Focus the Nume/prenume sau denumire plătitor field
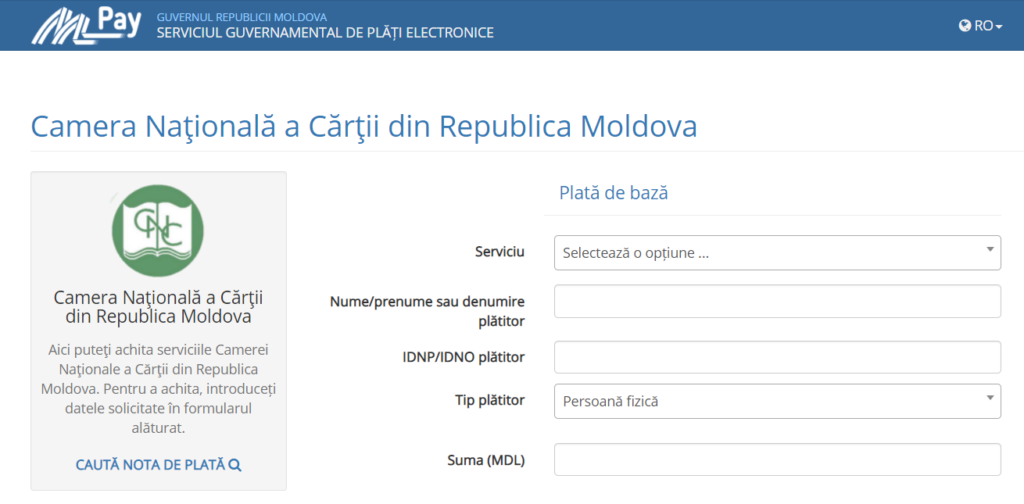The image size is (1024, 504). point(777,301)
